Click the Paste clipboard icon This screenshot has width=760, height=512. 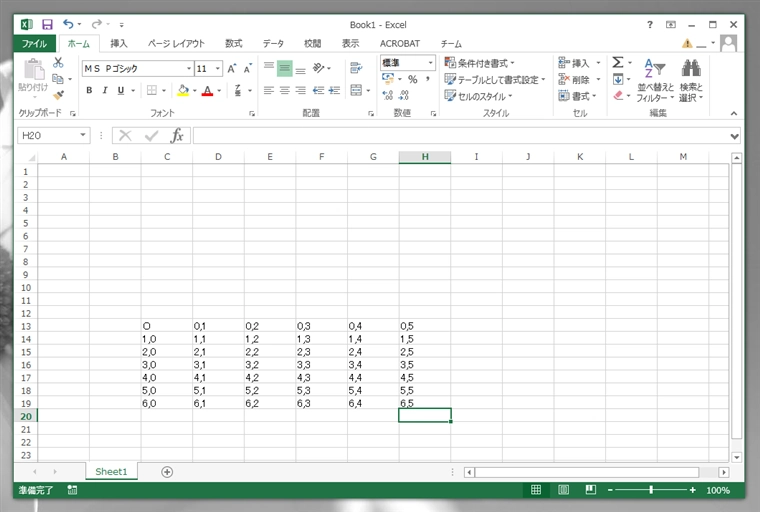(33, 69)
